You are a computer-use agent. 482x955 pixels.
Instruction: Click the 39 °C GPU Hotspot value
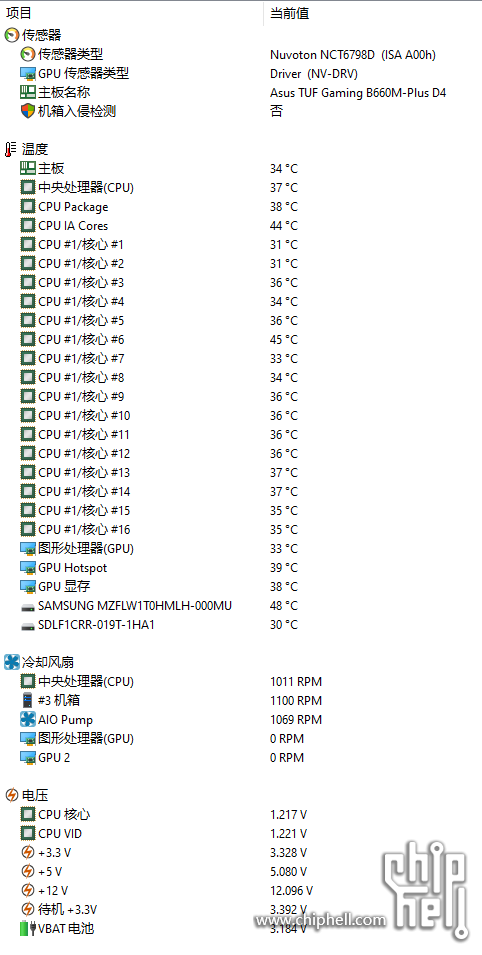(x=284, y=568)
